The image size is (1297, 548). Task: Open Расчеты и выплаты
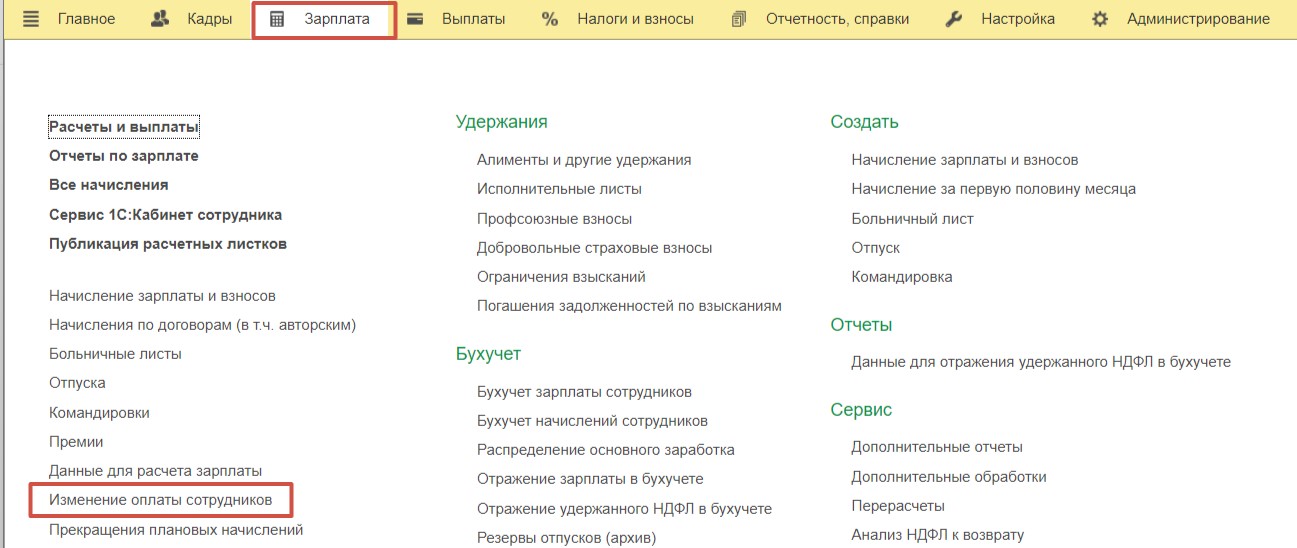point(124,127)
